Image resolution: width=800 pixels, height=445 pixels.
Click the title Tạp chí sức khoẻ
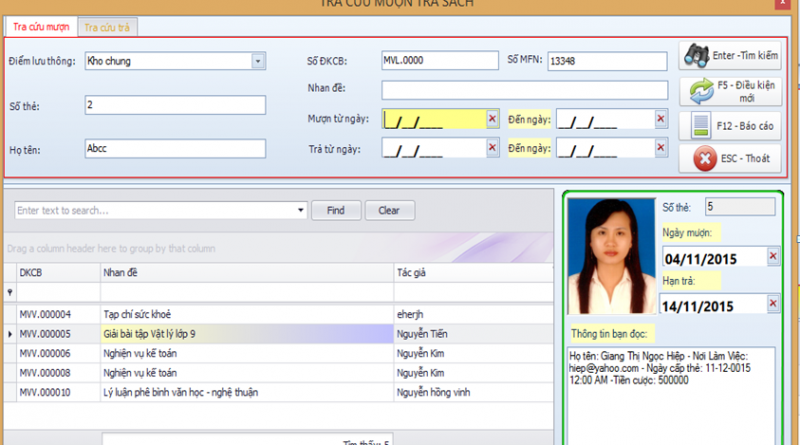(137, 314)
